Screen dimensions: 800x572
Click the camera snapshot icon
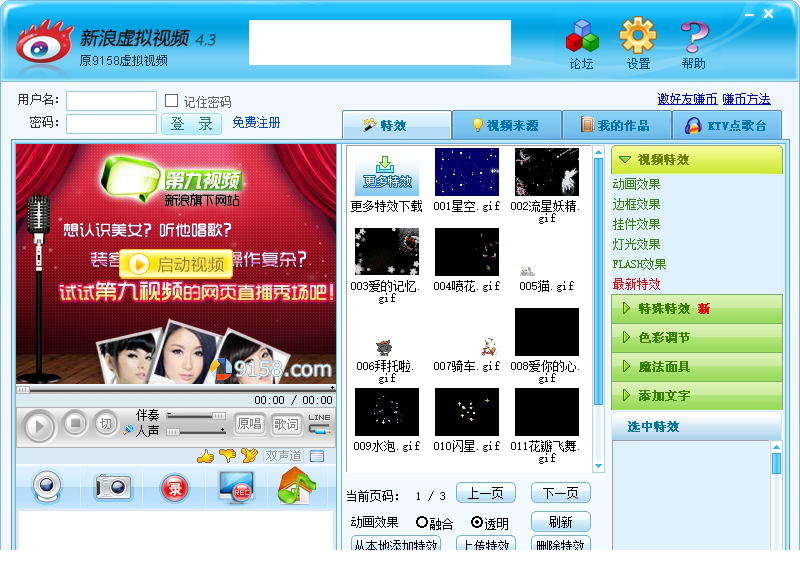coord(113,487)
